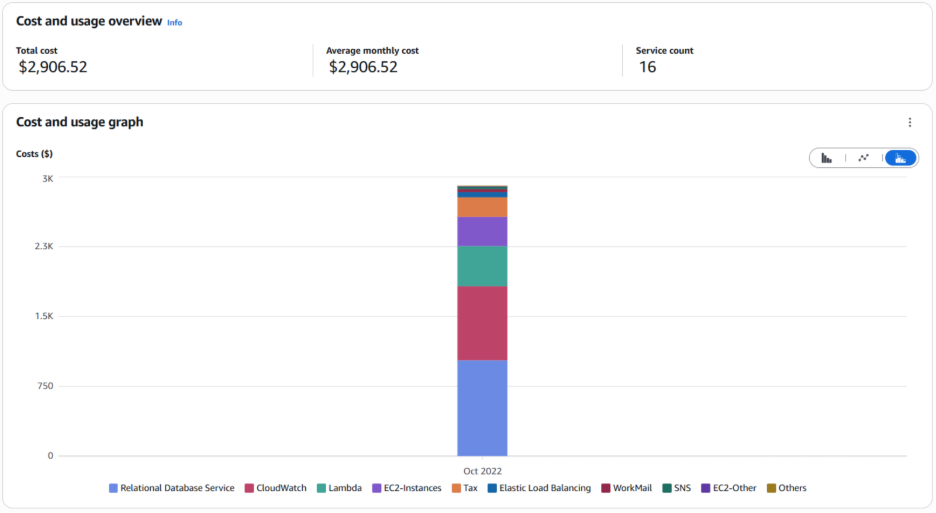Toggle Relational Database Service legend item

[171, 488]
